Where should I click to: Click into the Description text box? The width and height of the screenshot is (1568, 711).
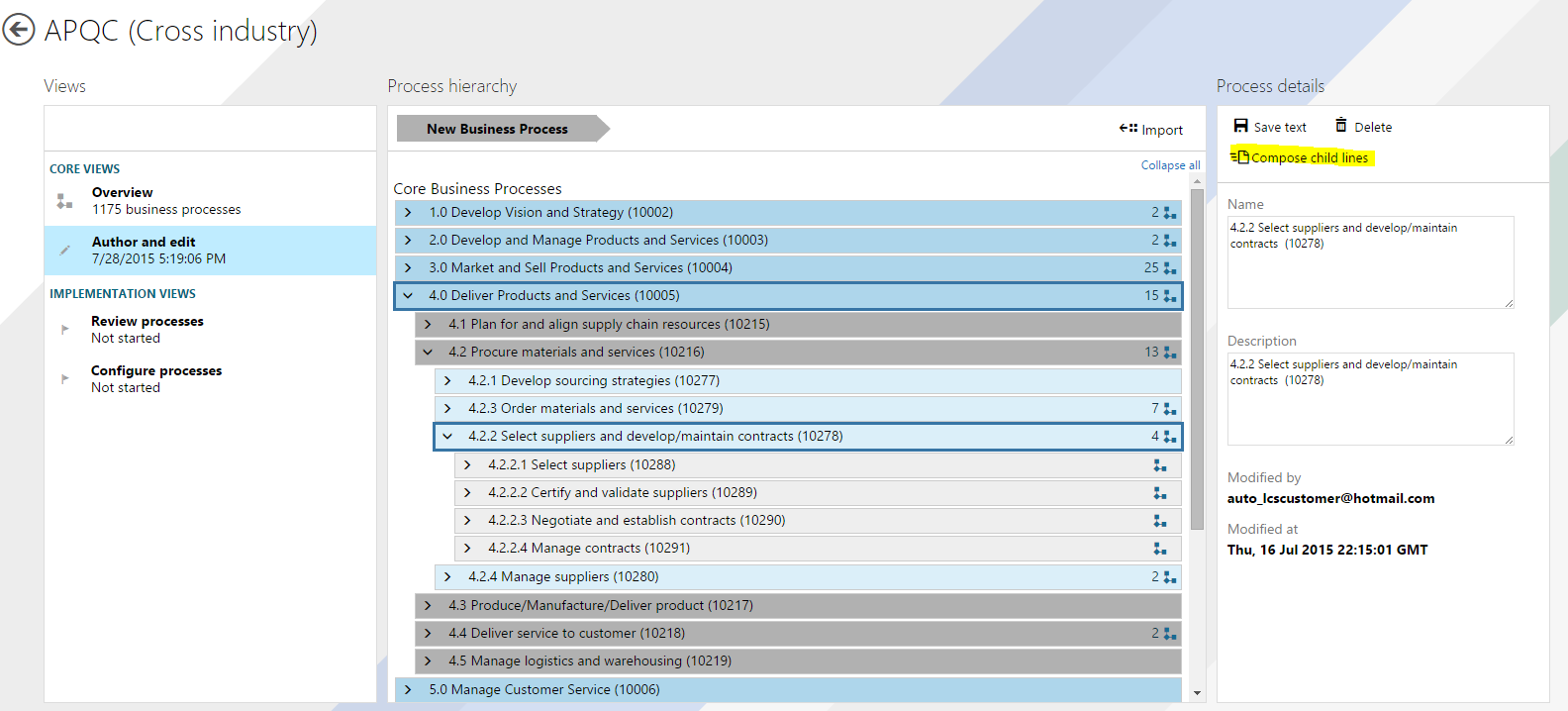point(1370,408)
